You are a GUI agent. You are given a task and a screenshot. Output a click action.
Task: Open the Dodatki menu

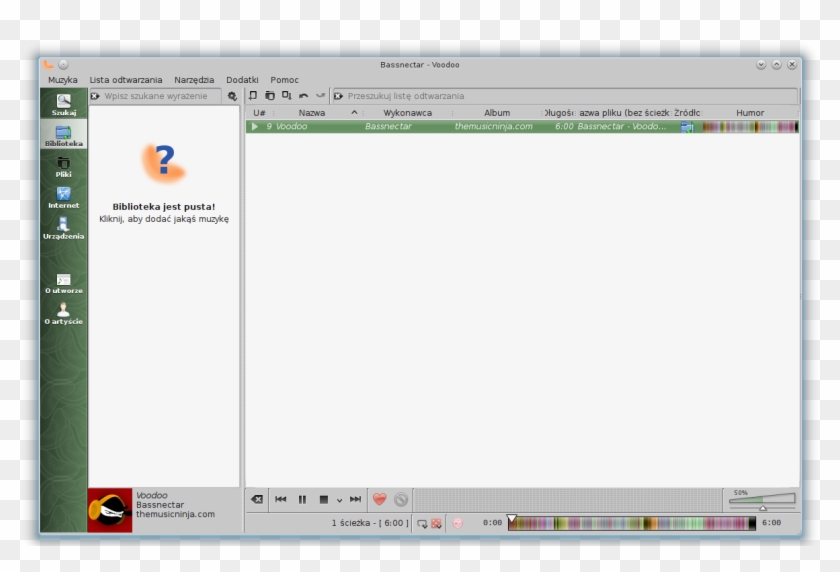[242, 80]
